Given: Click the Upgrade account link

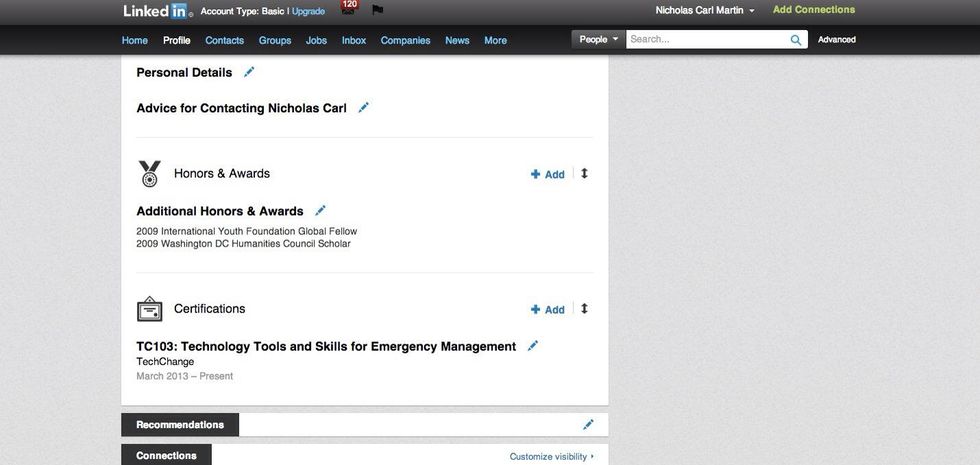Looking at the screenshot, I should point(308,11).
